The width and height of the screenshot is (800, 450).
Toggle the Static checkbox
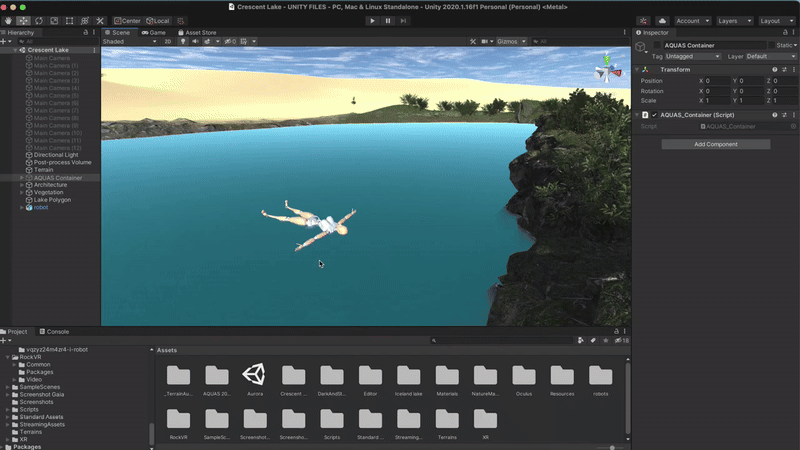pos(771,45)
